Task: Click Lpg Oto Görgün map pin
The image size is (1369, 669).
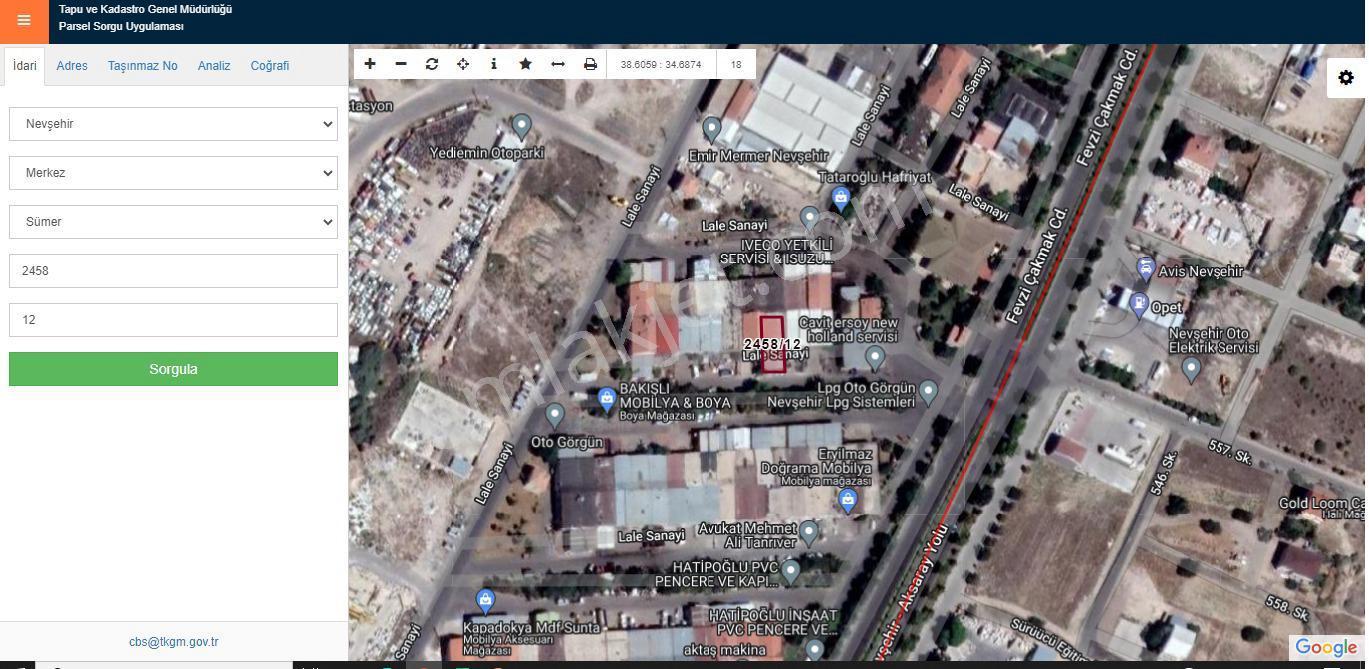Action: [929, 391]
